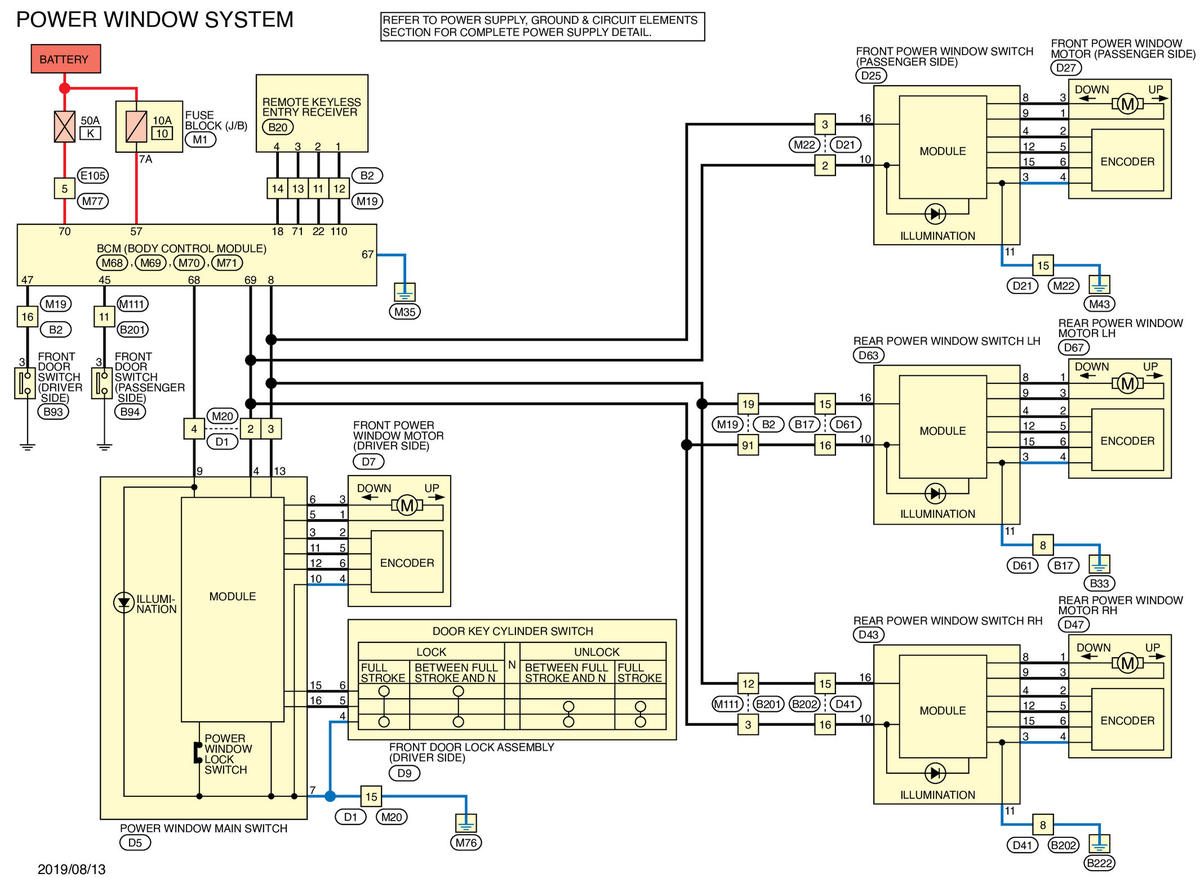The image size is (1200, 878).
Task: Click the D25 connector label
Action: click(x=872, y=75)
